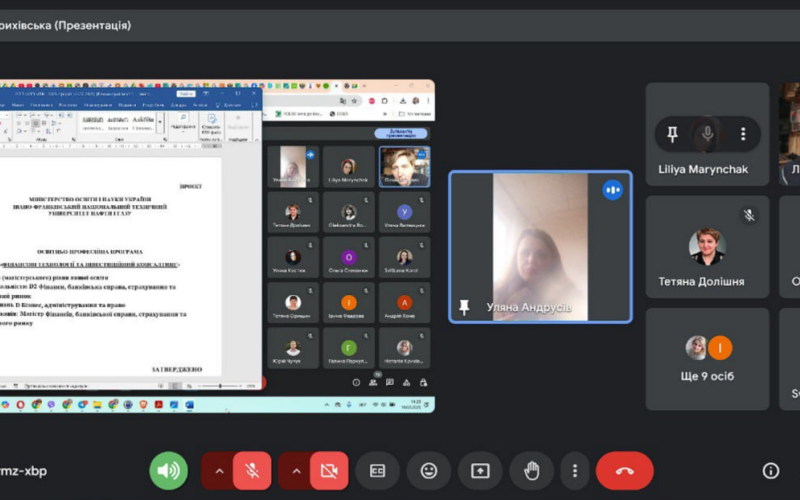Open three-dot menu on Liliya Marynchak's tile

(x=743, y=134)
